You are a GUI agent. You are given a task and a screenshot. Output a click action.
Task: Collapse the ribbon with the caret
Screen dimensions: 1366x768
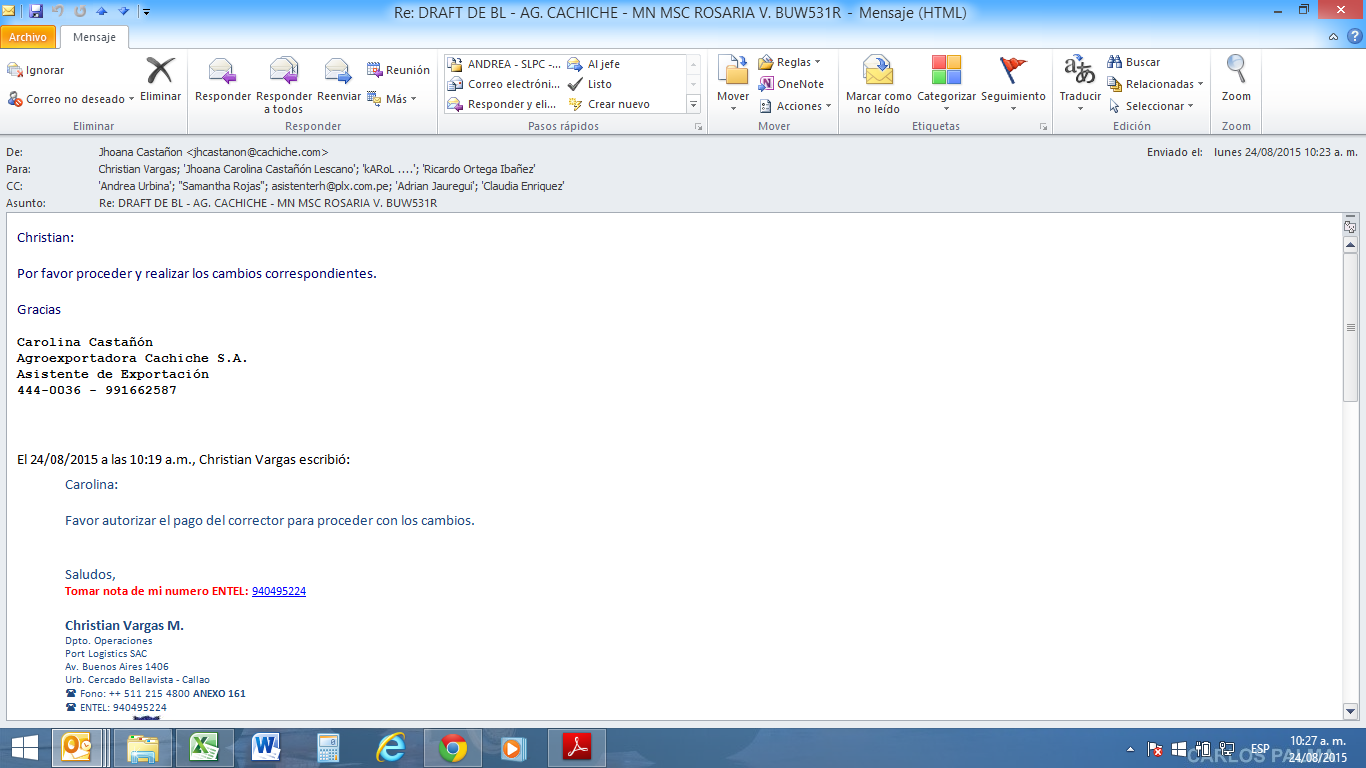coord(1333,37)
